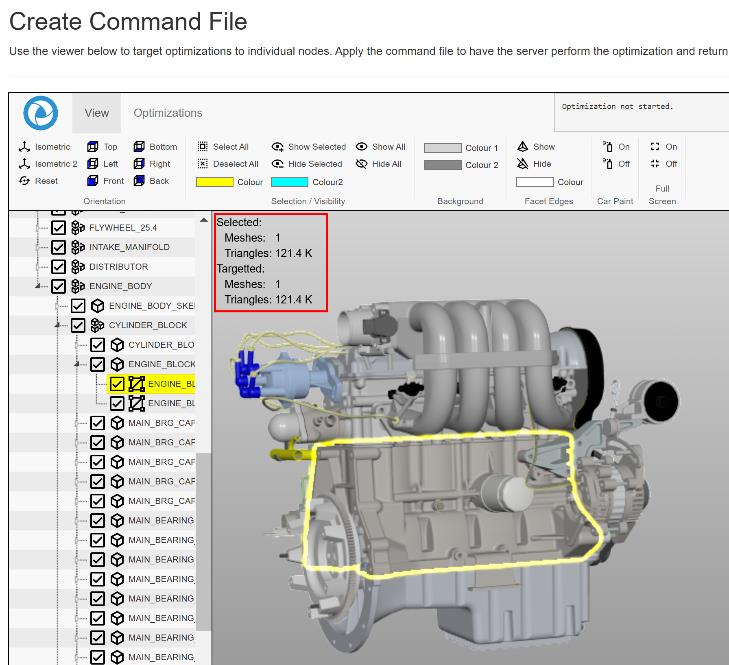Click Show All eye icon

362,146
